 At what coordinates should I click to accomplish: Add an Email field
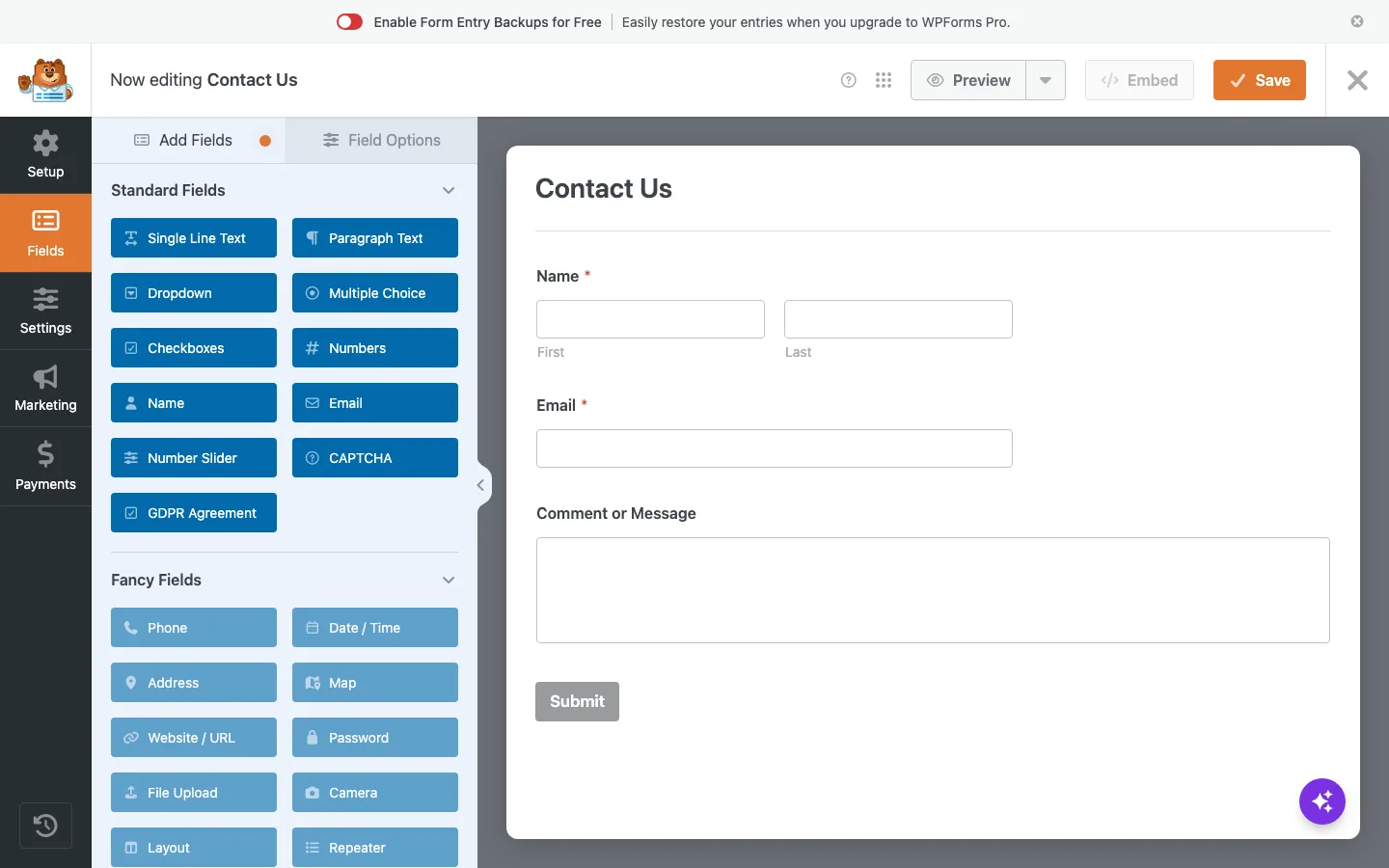click(375, 403)
